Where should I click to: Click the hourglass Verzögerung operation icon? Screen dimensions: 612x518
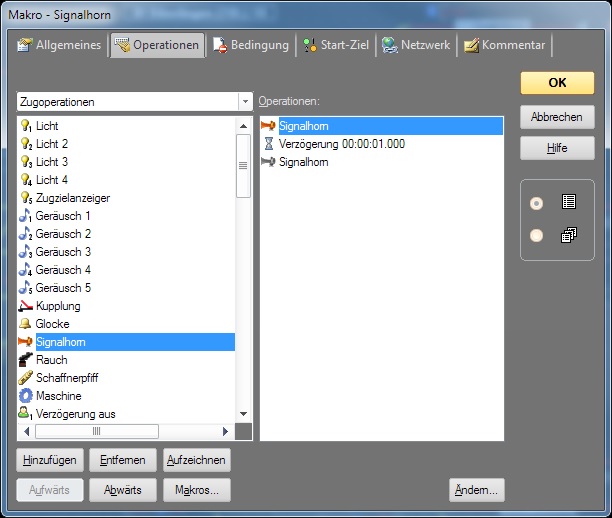tap(268, 144)
